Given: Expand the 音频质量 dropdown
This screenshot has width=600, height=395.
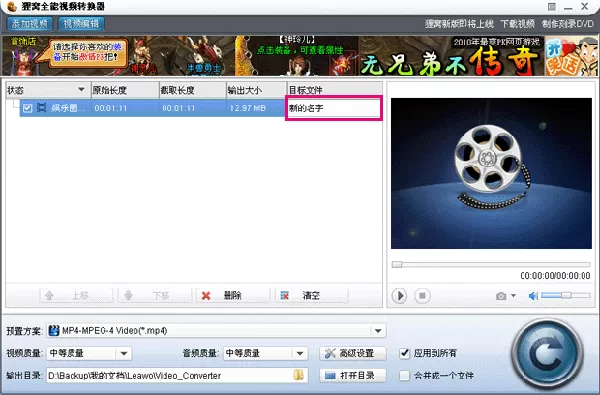Looking at the screenshot, I should coord(300,353).
